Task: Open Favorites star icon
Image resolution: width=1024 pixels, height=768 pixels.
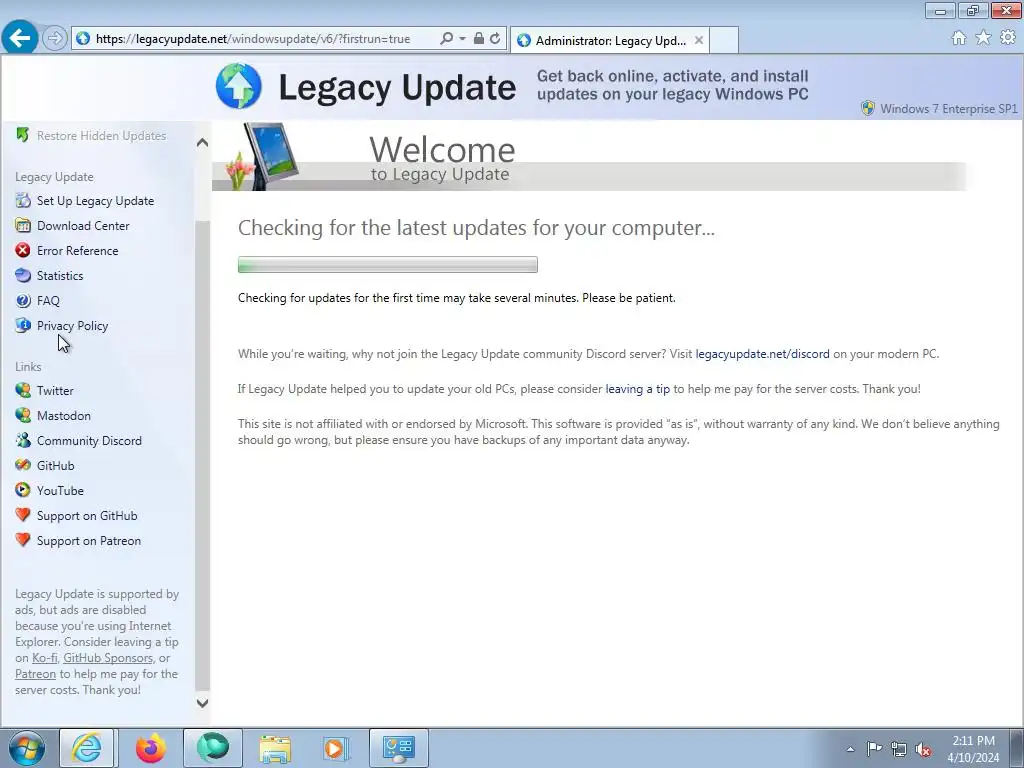Action: tap(983, 38)
